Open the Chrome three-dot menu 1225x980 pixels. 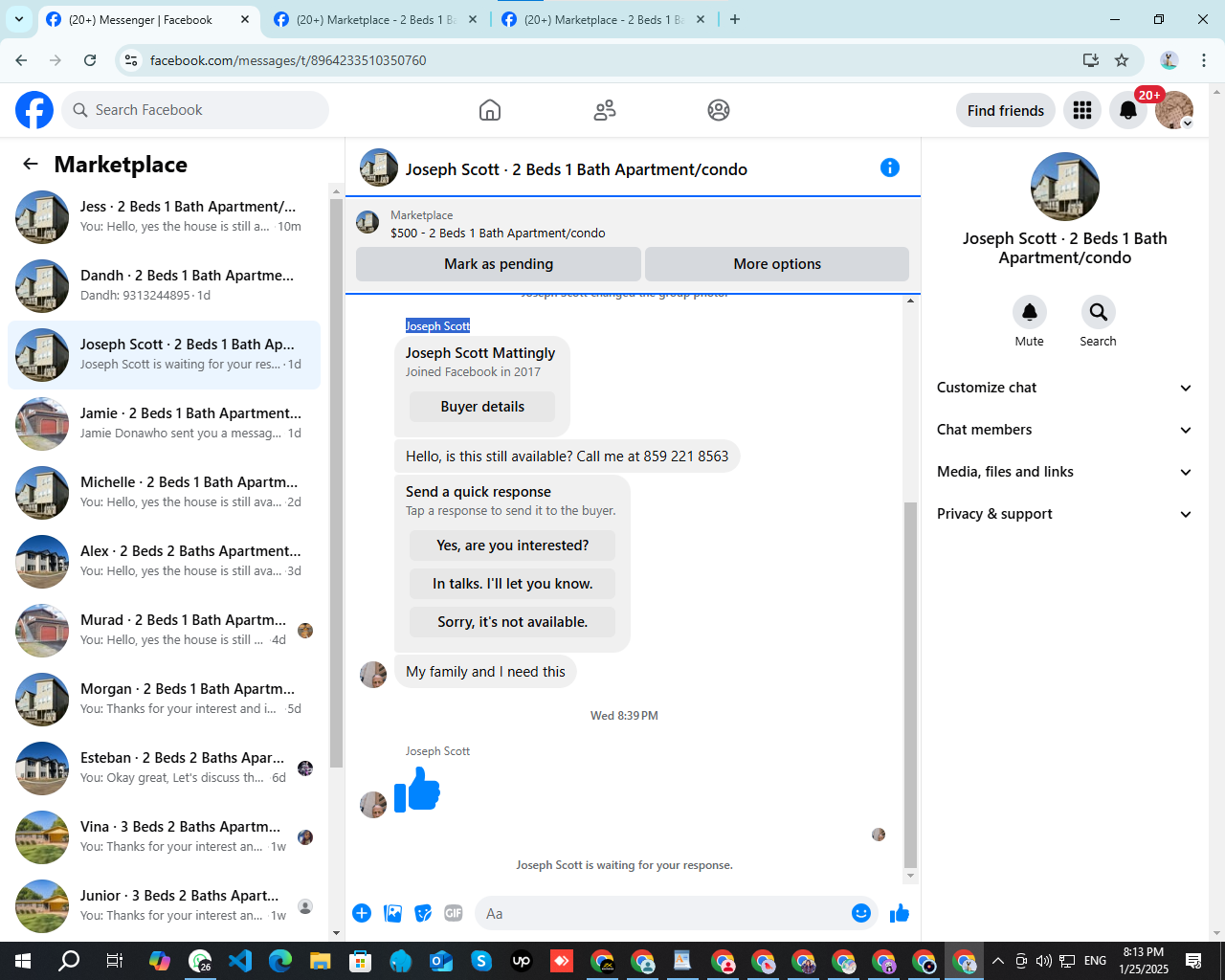pyautogui.click(x=1204, y=60)
